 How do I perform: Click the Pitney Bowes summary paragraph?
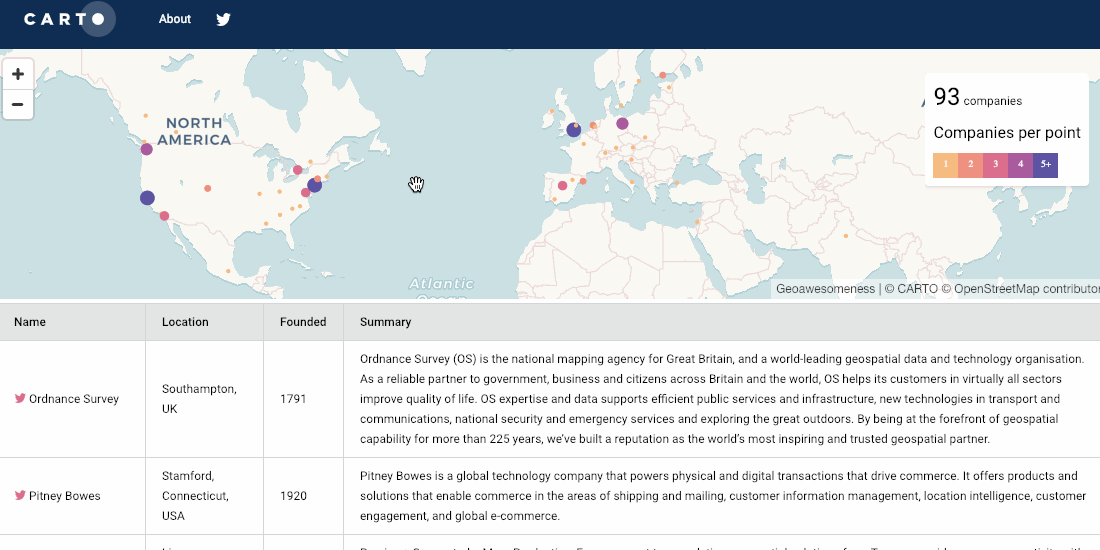coord(723,496)
